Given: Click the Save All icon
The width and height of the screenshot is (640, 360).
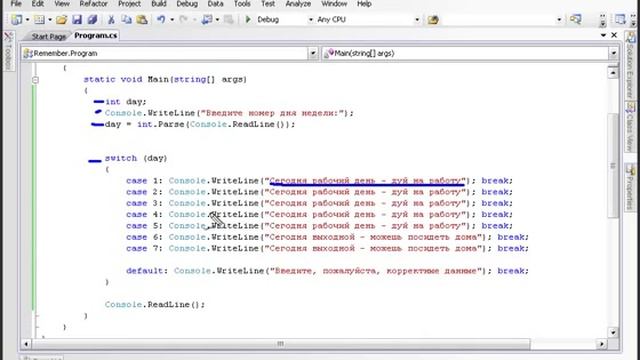Looking at the screenshot, I should [x=92, y=20].
